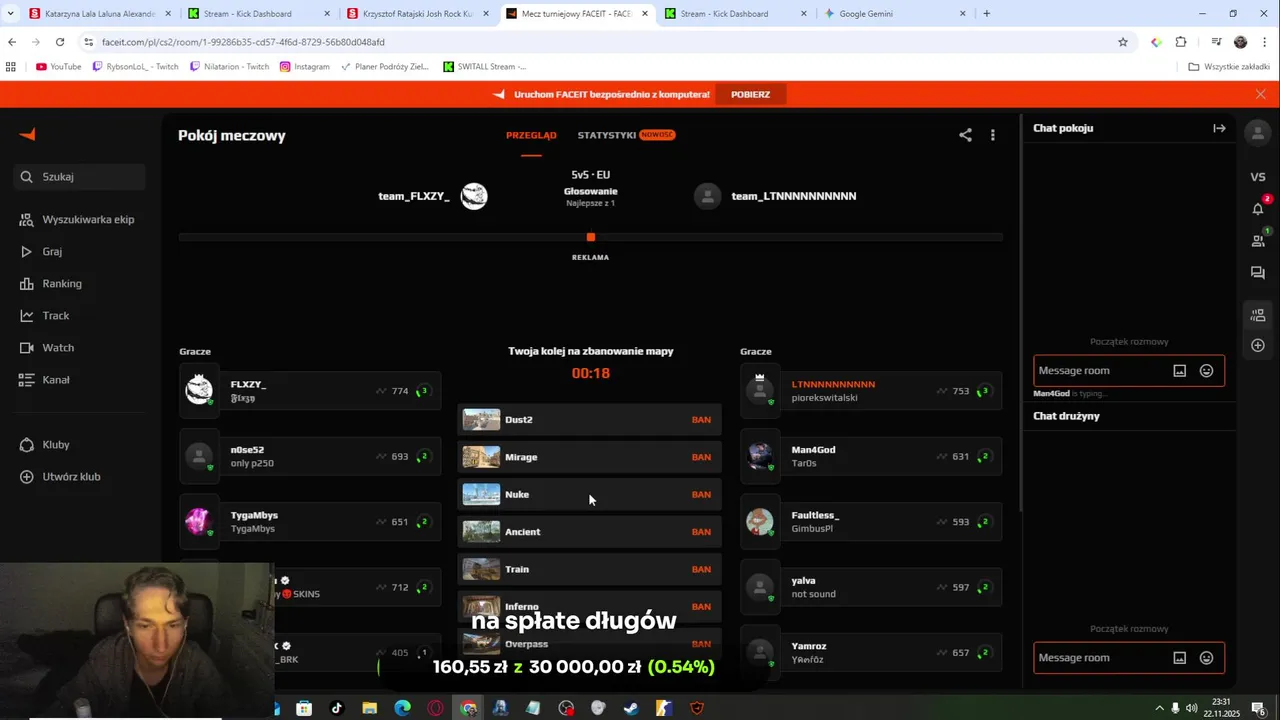
Task: Ban the Nuke map
Action: point(701,495)
